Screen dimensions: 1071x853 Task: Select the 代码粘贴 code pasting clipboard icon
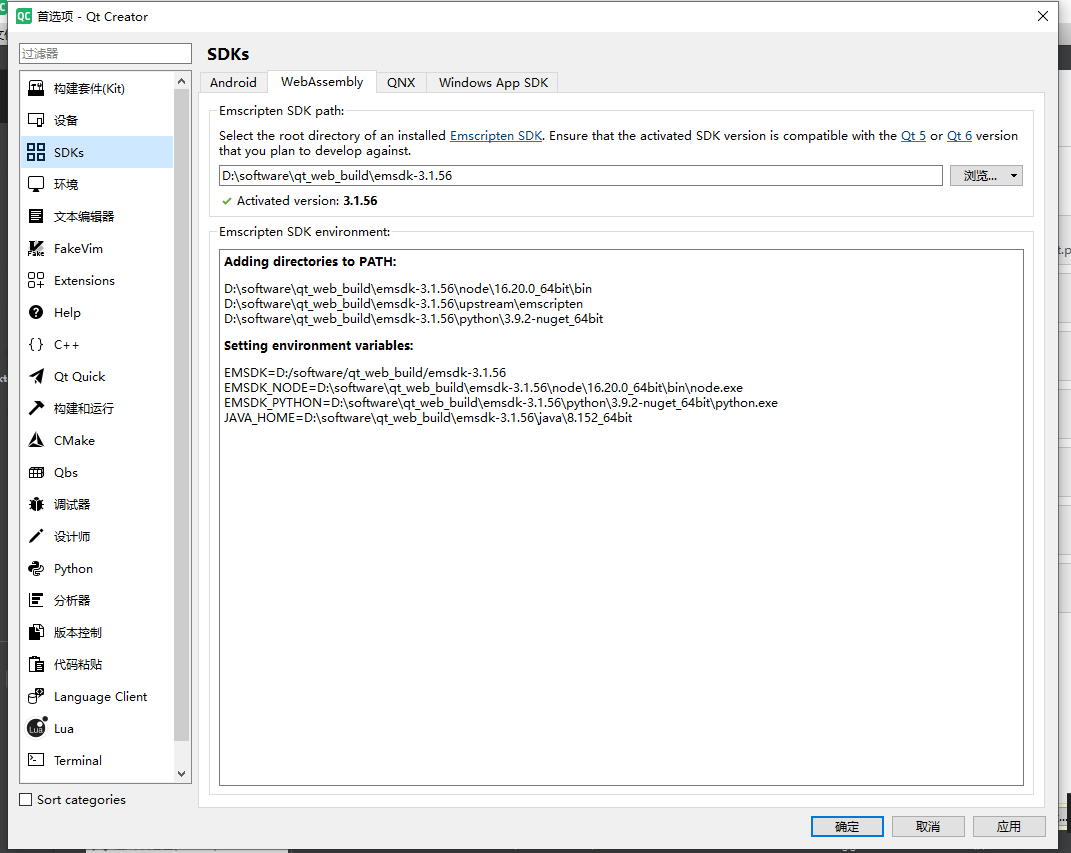tap(36, 665)
